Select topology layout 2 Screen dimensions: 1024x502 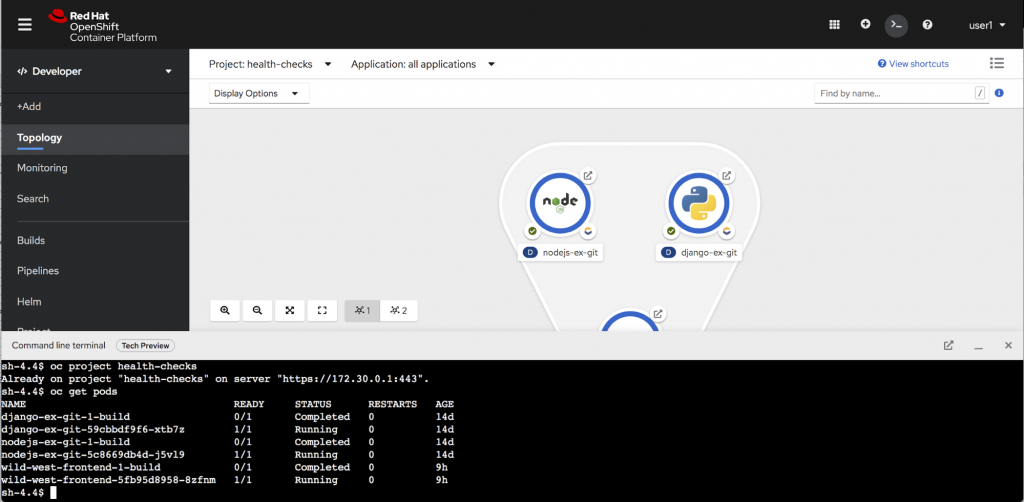(399, 311)
